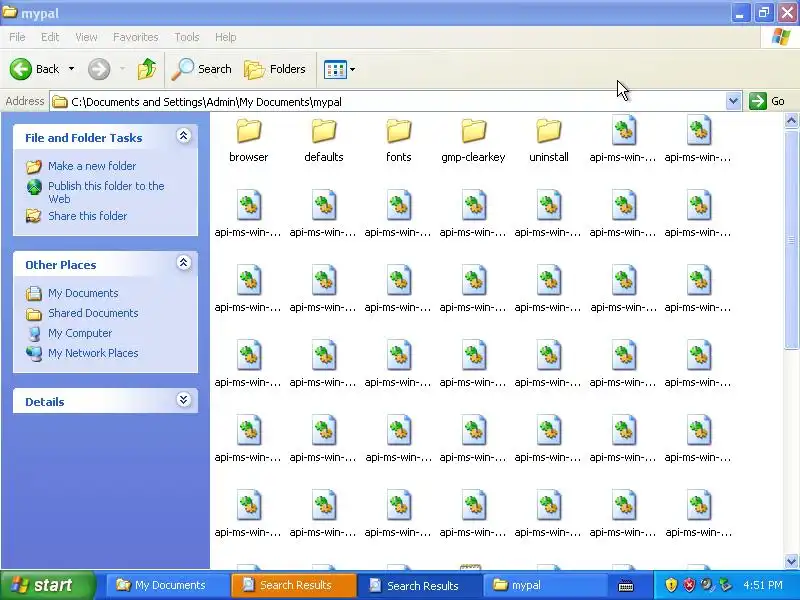Expand the Details panel
Viewport: 800px width, 600px height.
click(x=184, y=399)
